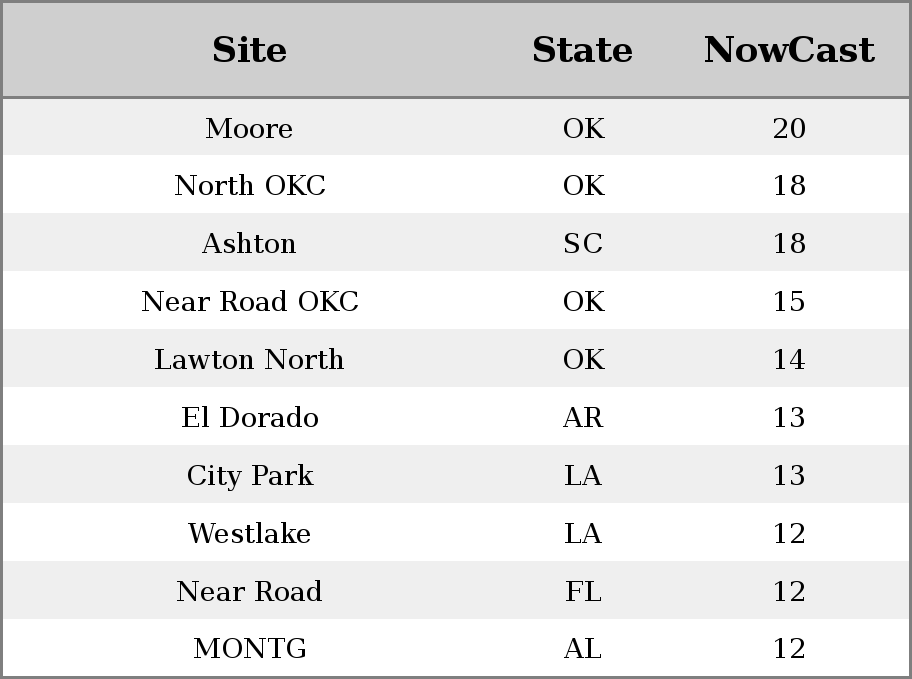Image resolution: width=912 pixels, height=679 pixels.
Task: Select the El Dorado site cell
Action: click(x=250, y=418)
